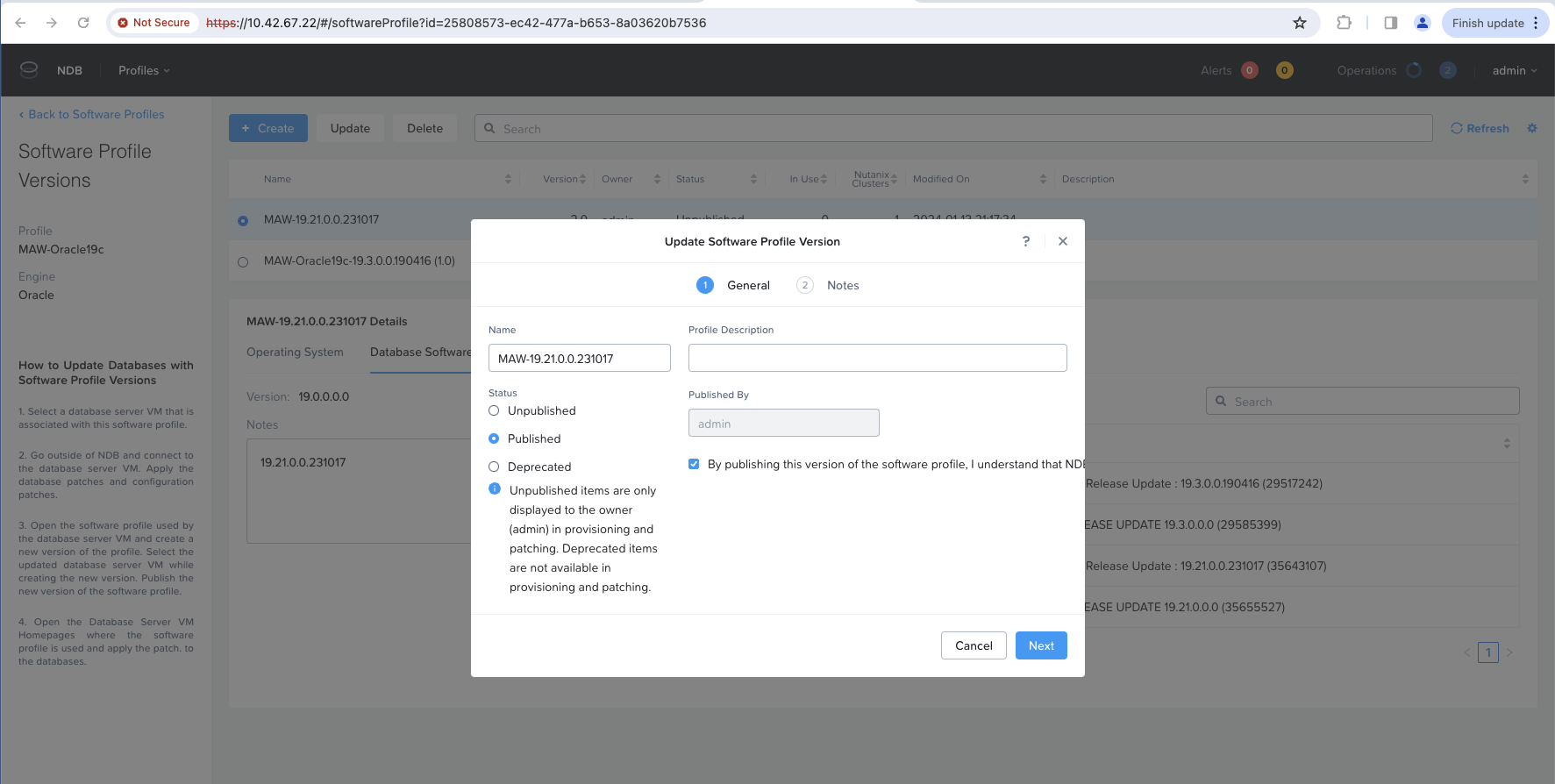Bookmark this page with star icon
Viewport: 1555px width, 784px height.
point(1299,23)
